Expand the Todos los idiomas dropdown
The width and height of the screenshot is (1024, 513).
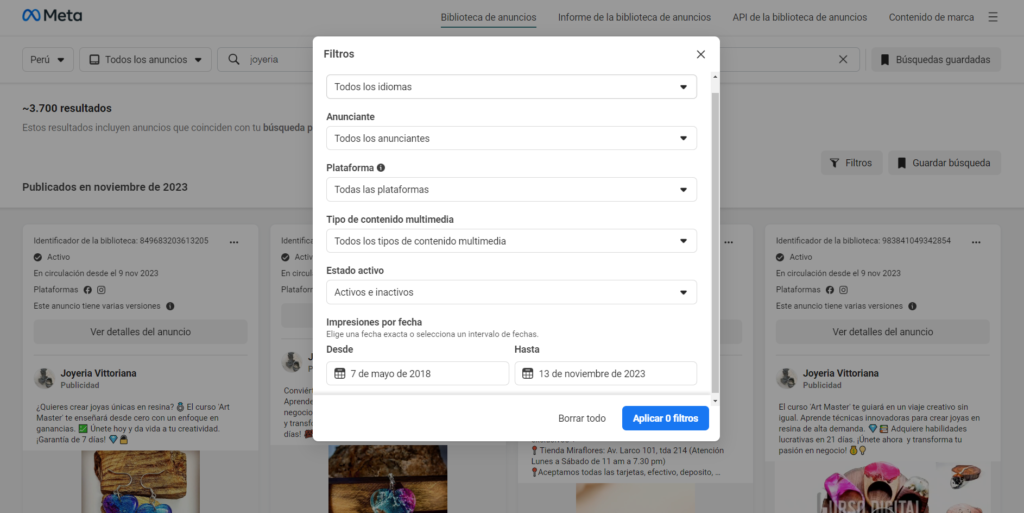tap(511, 87)
